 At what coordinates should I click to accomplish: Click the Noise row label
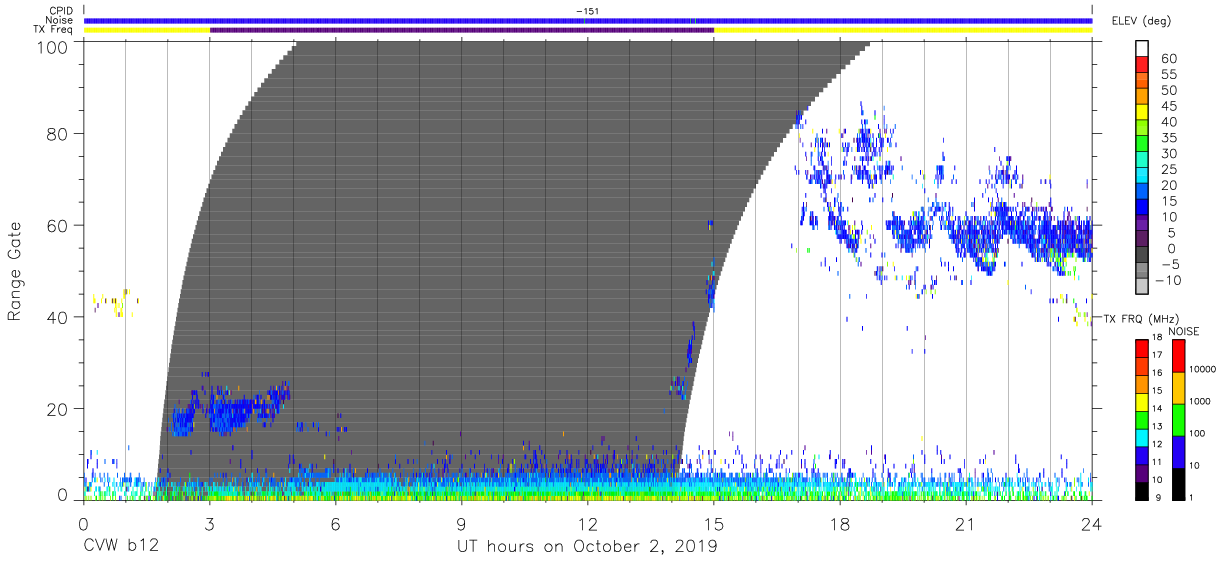tap(58, 20)
